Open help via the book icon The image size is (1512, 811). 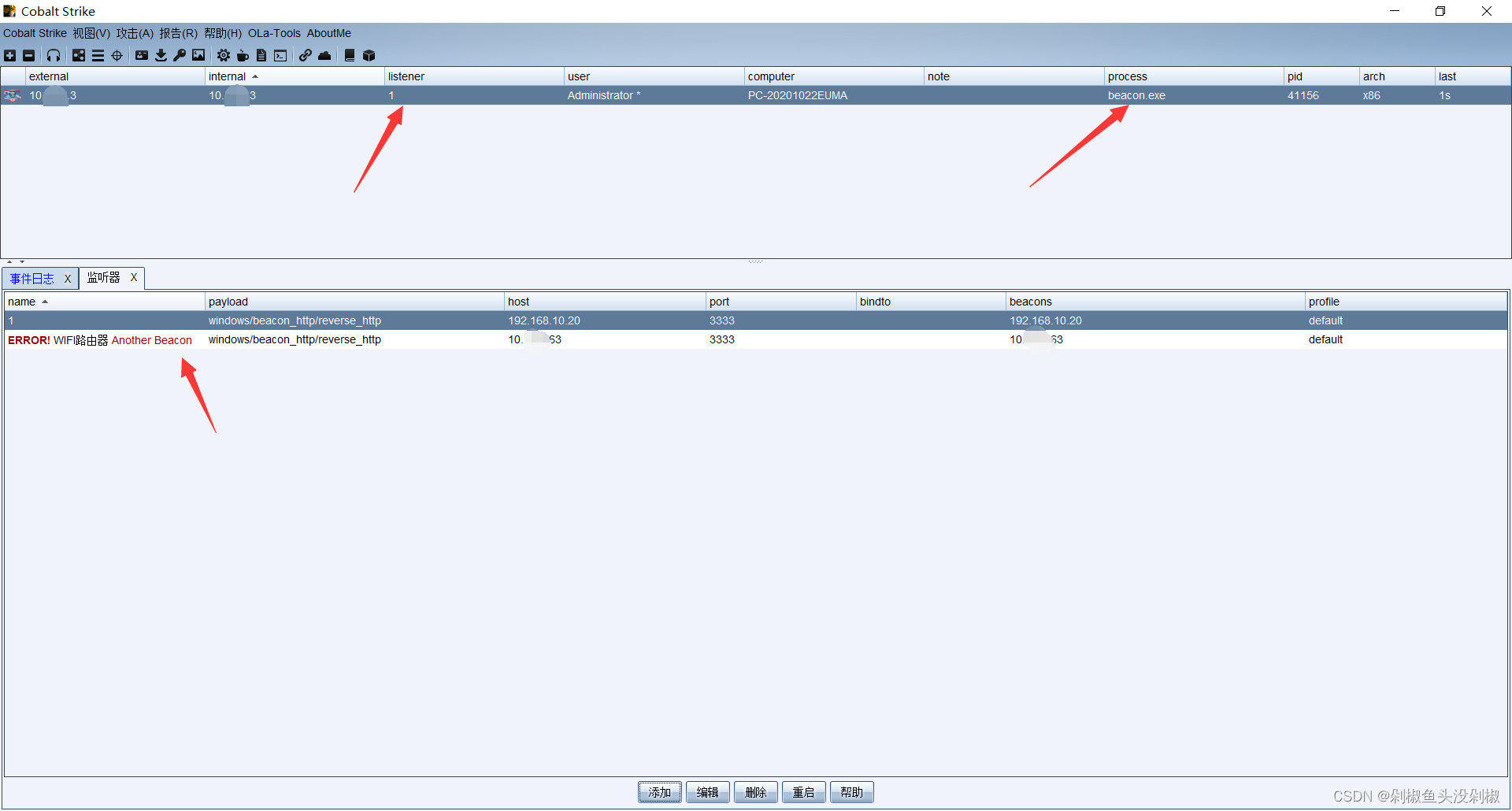(350, 55)
